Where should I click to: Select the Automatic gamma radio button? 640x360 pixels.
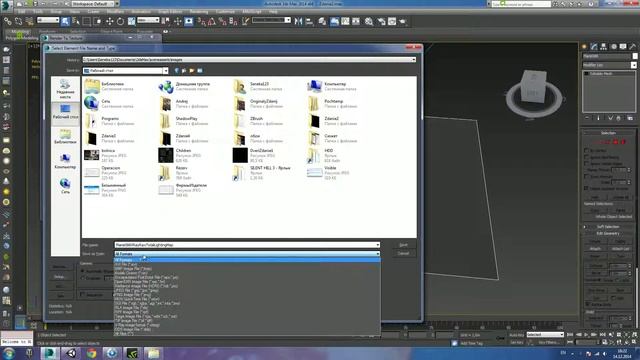(83, 271)
